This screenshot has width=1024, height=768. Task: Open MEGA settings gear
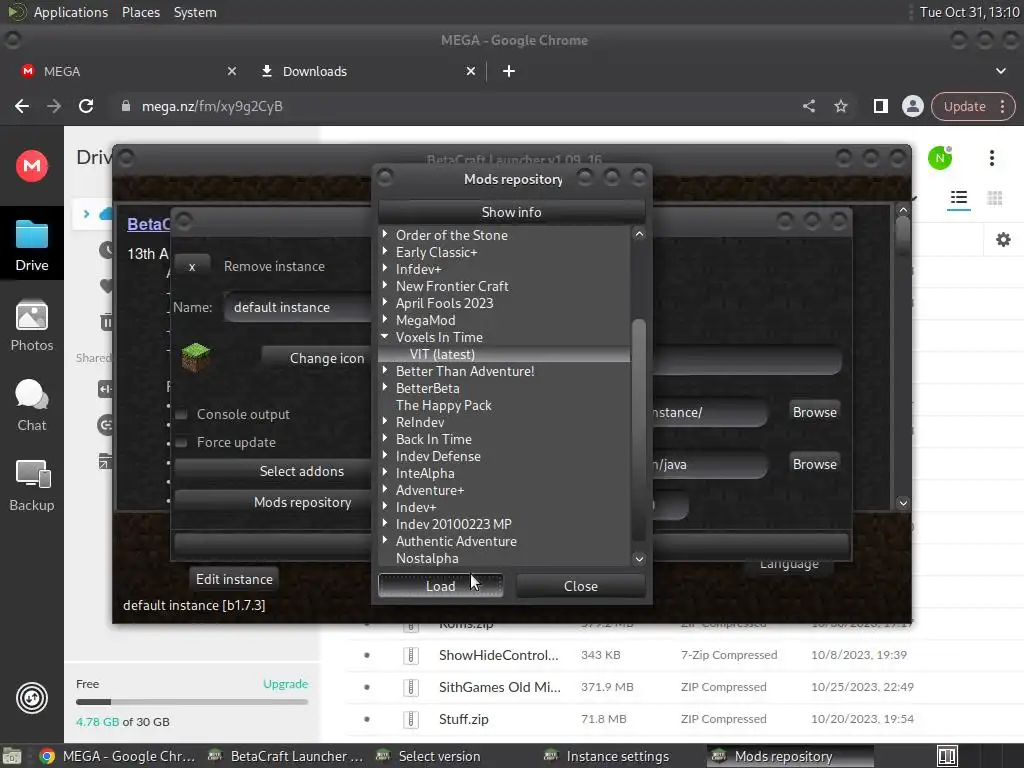pos(1003,240)
